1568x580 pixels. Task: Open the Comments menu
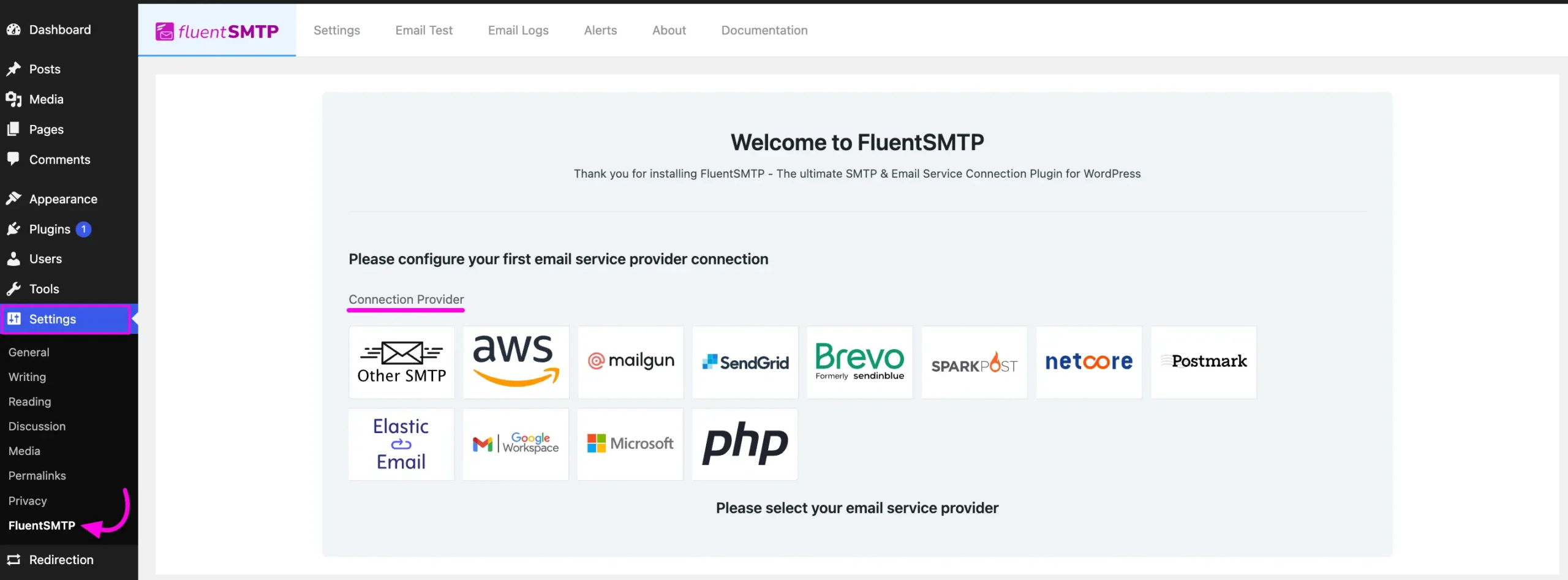pyautogui.click(x=60, y=159)
